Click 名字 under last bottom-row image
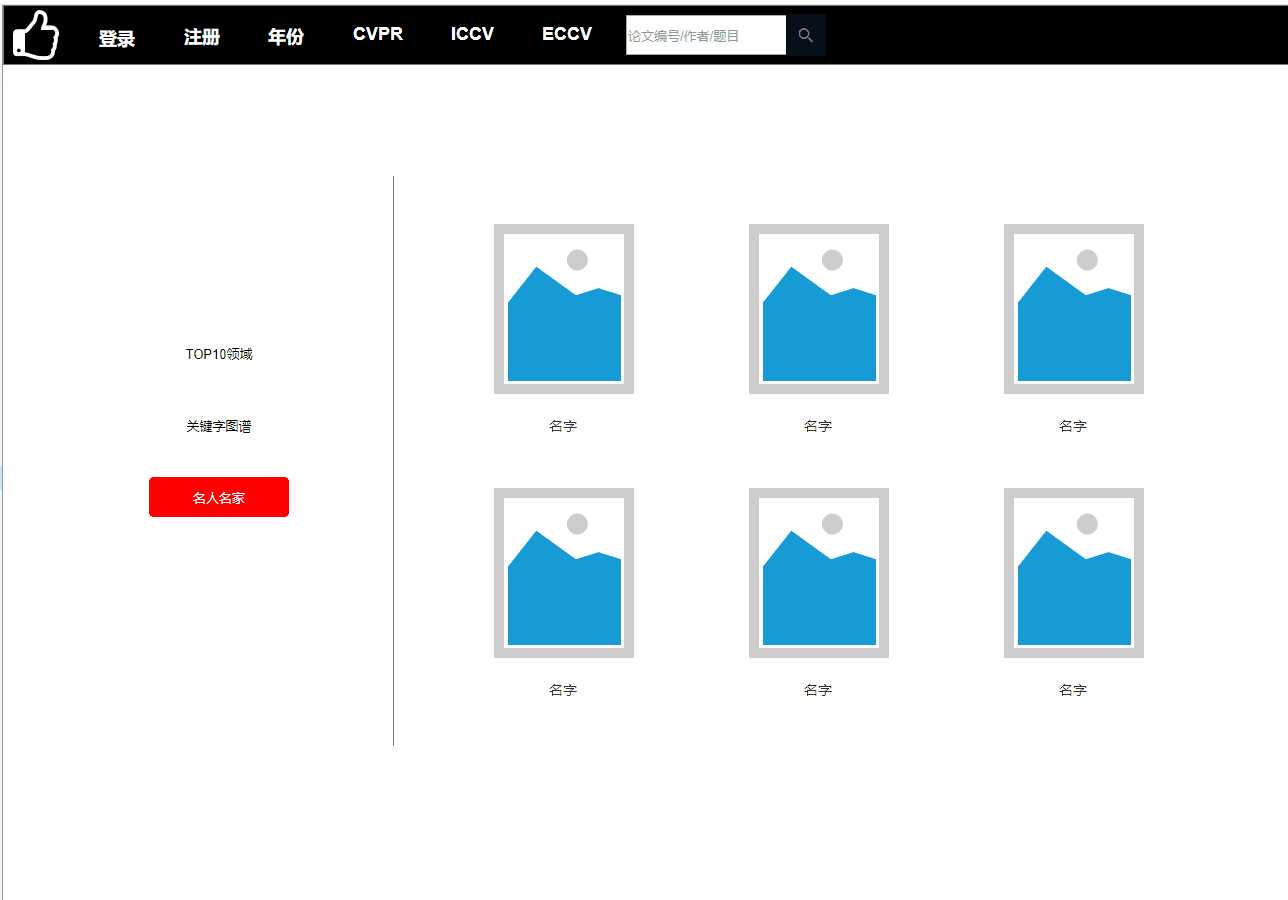This screenshot has height=900, width=1288. tap(1073, 690)
